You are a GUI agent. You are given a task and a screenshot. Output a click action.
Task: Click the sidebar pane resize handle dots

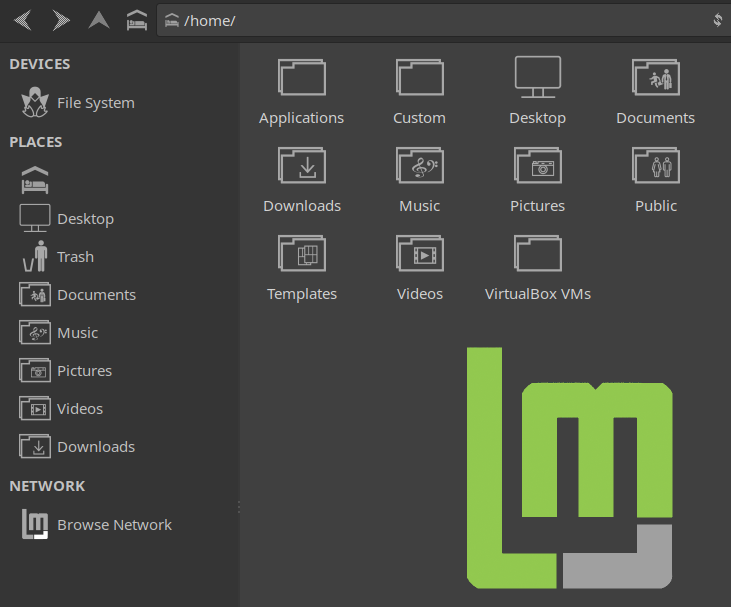(x=239, y=507)
